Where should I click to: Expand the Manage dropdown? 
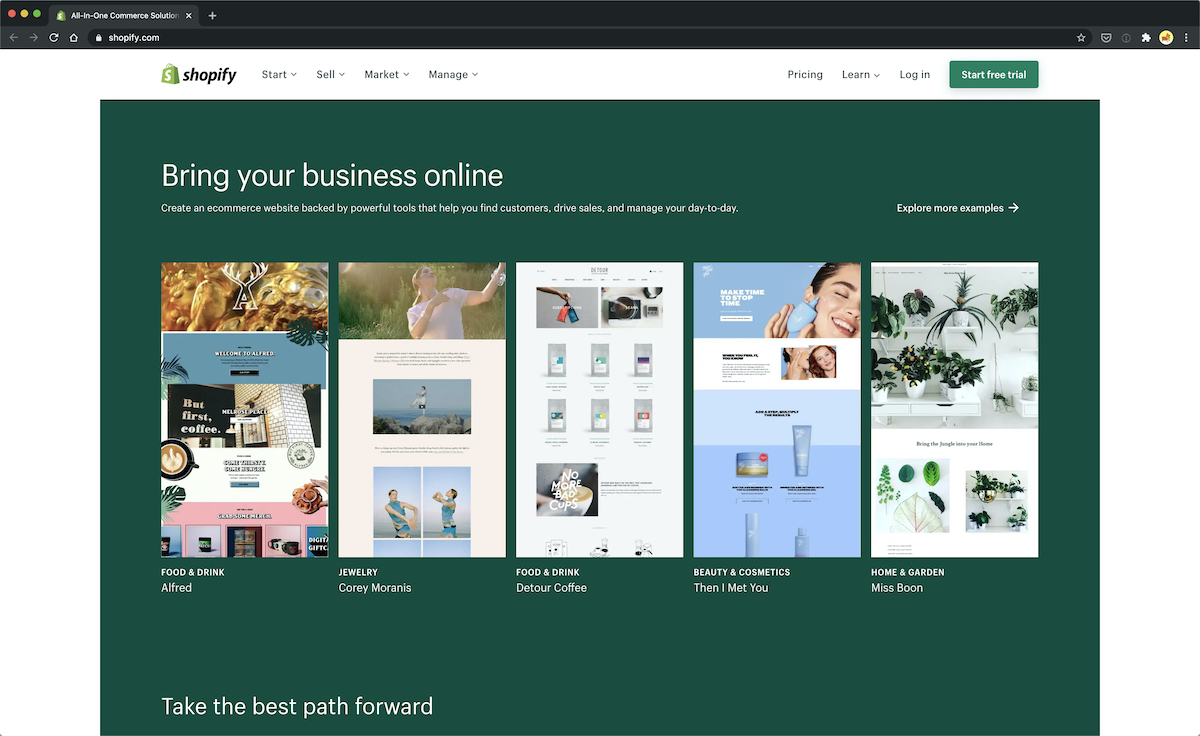tap(453, 74)
